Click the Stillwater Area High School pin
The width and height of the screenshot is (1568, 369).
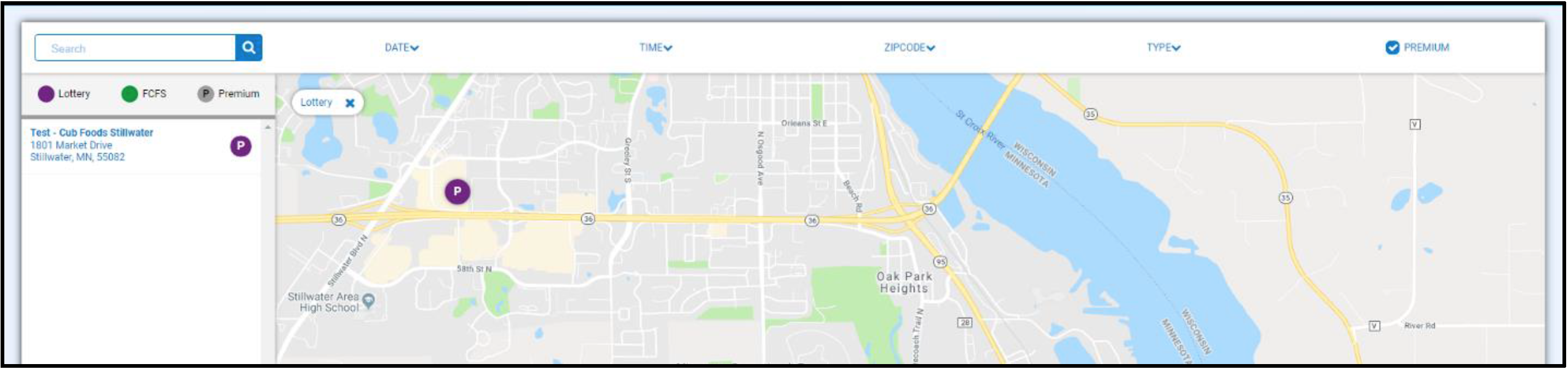[368, 301]
